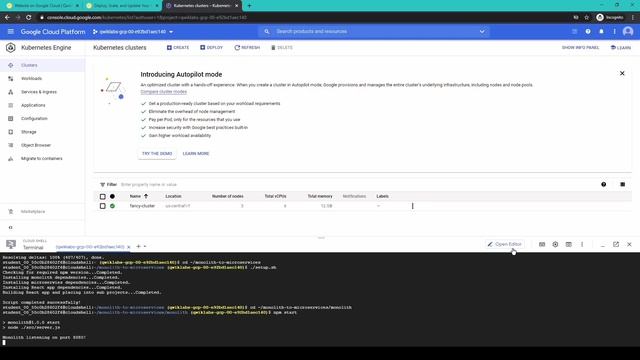
Task: Click the Cloud Shell panel resize handle
Action: 321,238
